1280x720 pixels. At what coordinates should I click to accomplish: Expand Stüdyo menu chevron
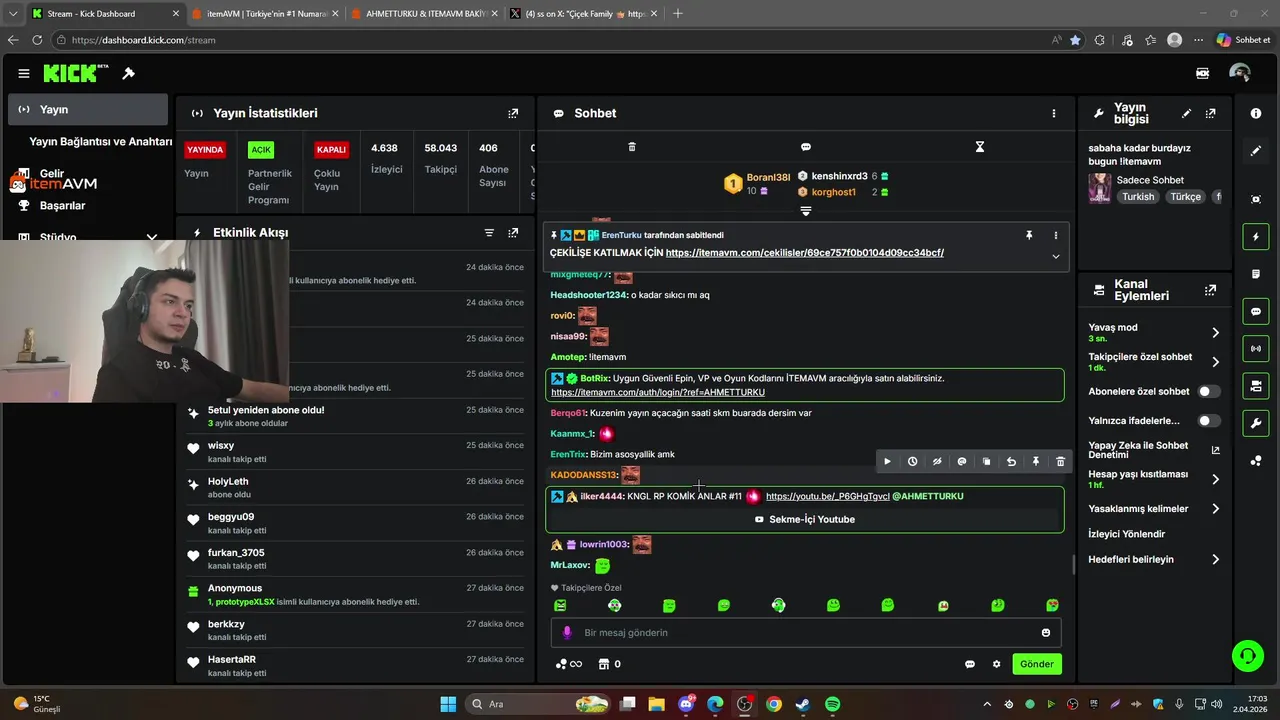click(x=152, y=238)
